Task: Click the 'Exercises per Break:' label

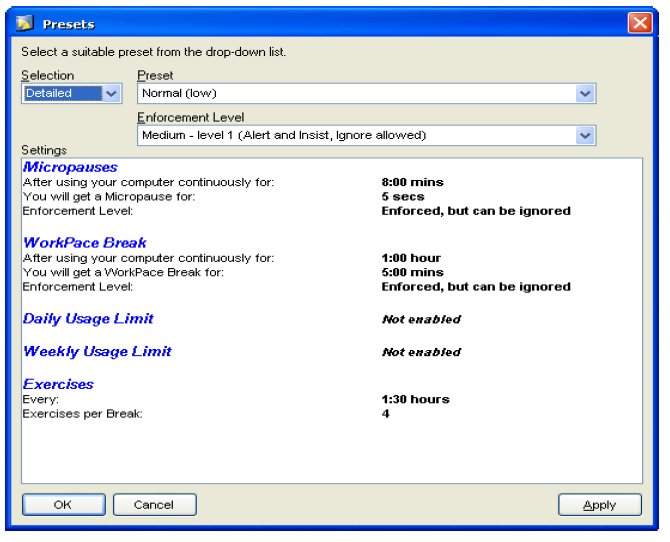Action: click(x=82, y=414)
